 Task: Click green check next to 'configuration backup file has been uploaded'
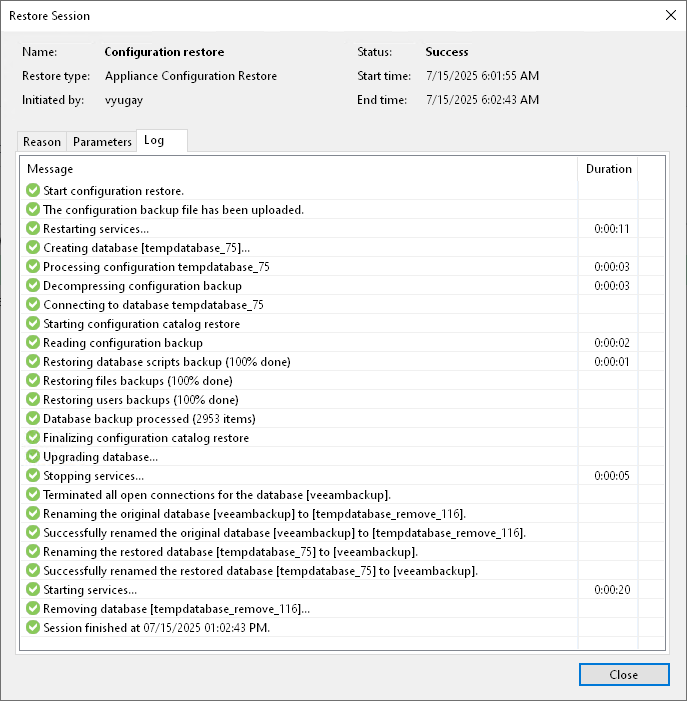click(x=33, y=209)
